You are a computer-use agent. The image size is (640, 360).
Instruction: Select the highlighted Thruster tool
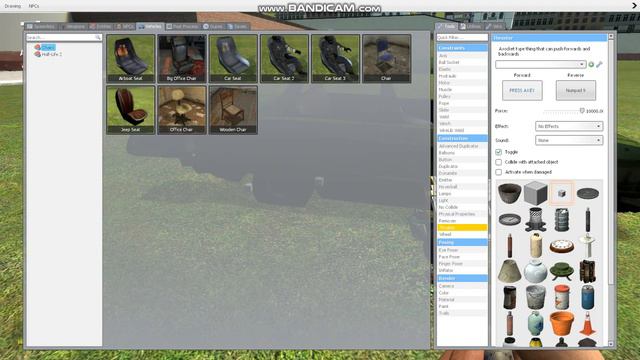coord(462,227)
